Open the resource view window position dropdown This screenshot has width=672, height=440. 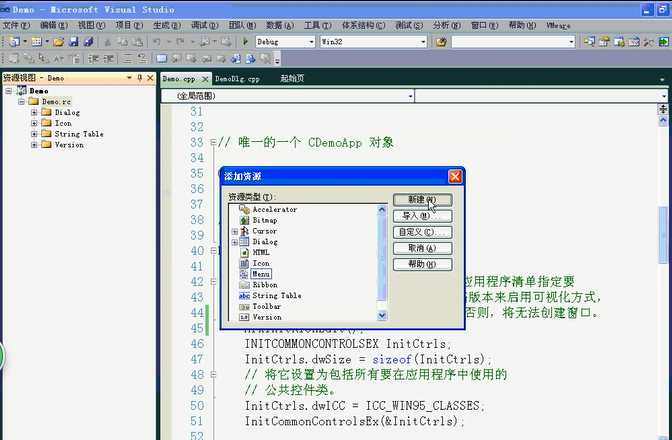click(x=129, y=78)
